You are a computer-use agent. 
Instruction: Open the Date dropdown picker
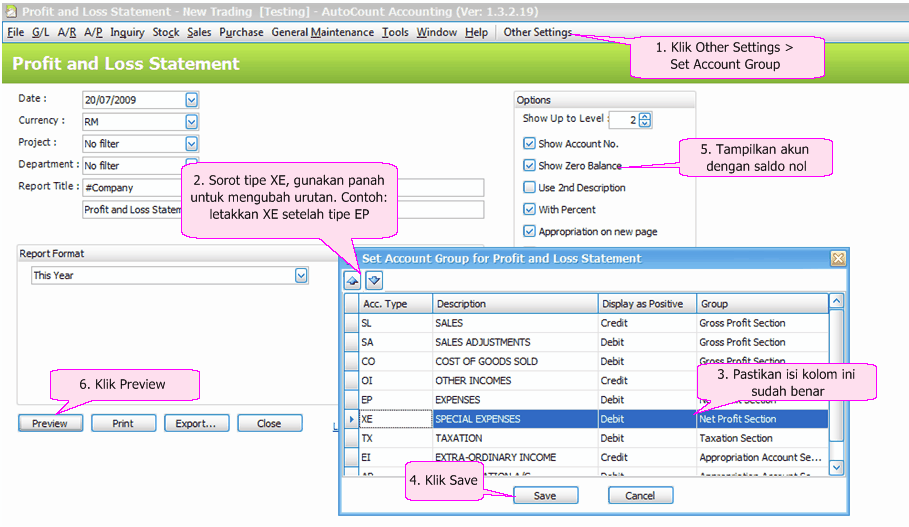[x=191, y=100]
